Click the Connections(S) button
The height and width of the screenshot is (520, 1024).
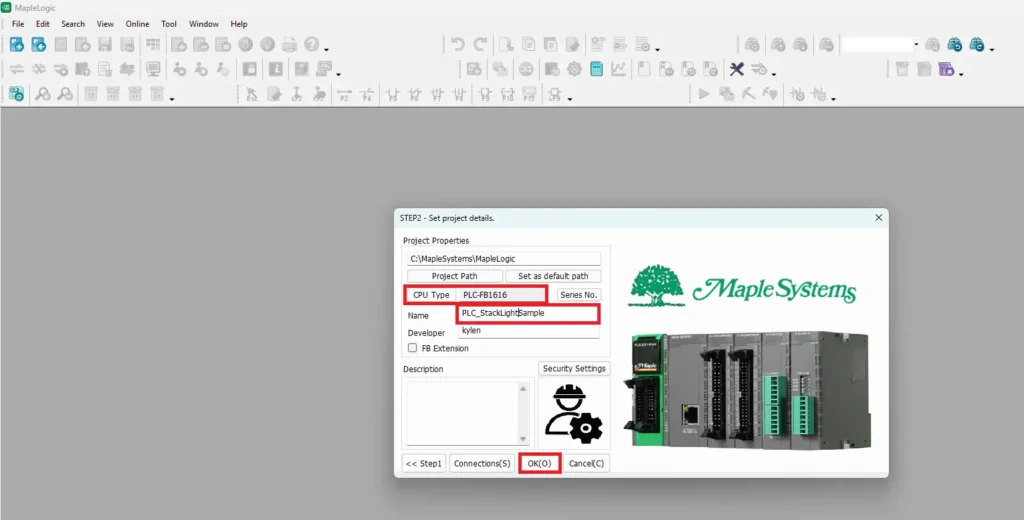[482, 463]
